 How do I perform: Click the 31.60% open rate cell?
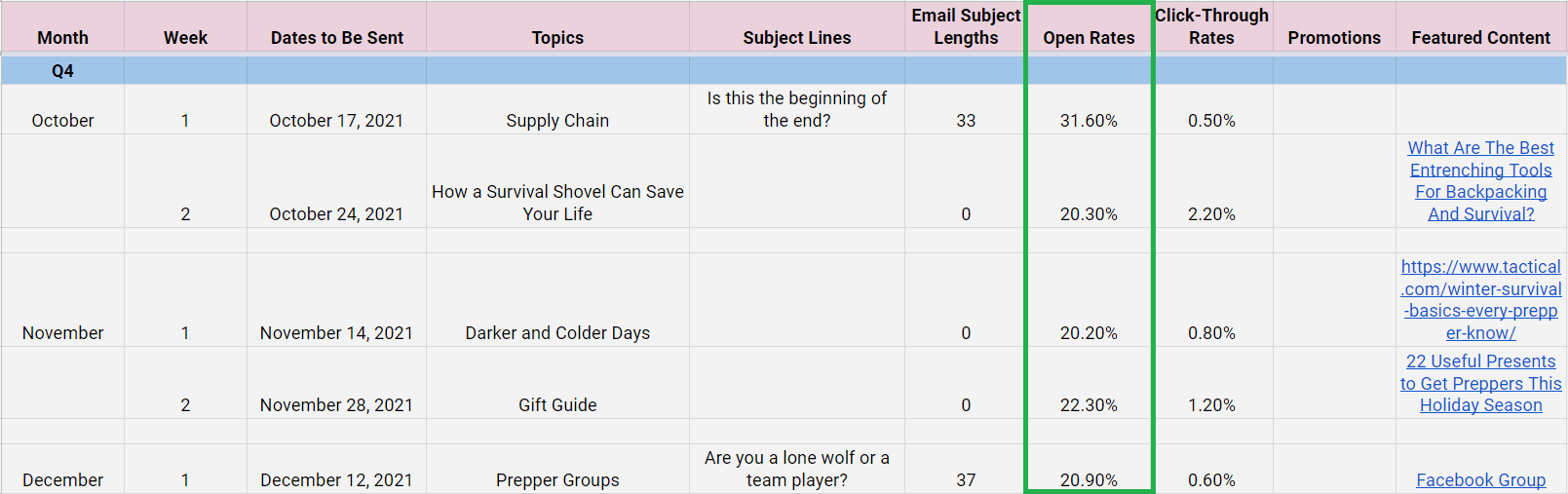click(x=1089, y=109)
